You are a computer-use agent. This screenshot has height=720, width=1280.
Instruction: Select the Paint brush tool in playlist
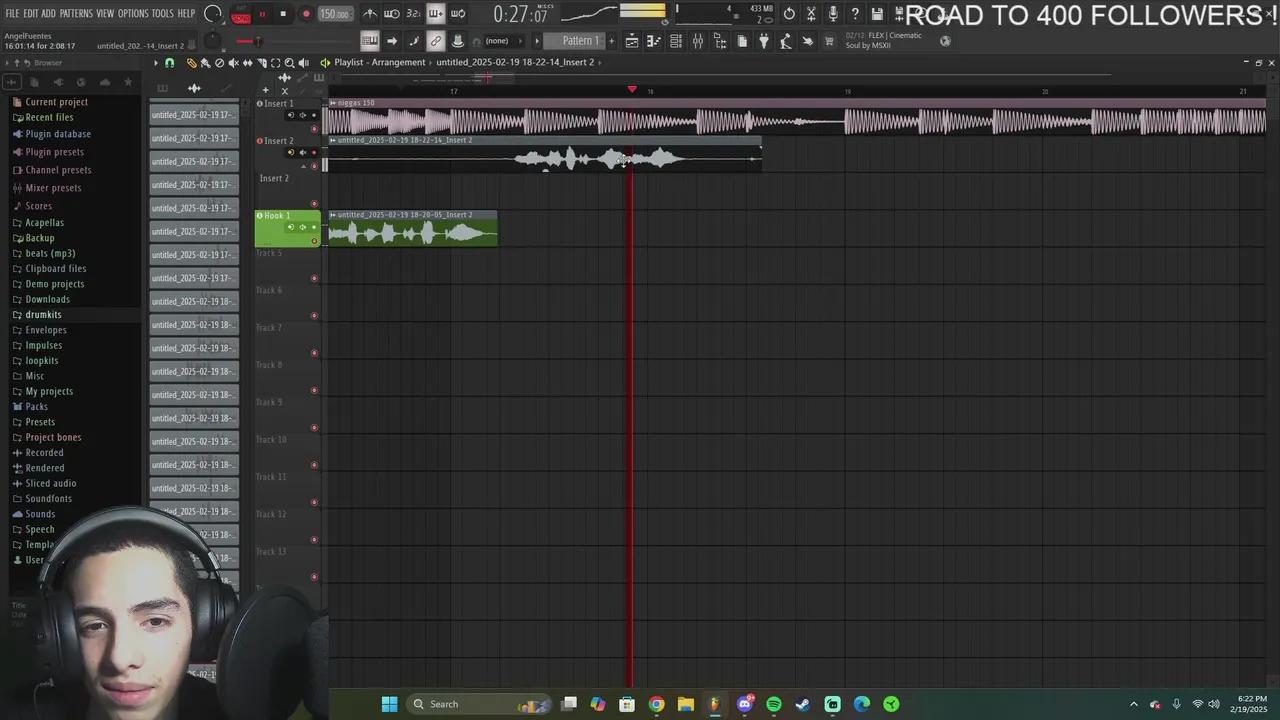click(205, 63)
